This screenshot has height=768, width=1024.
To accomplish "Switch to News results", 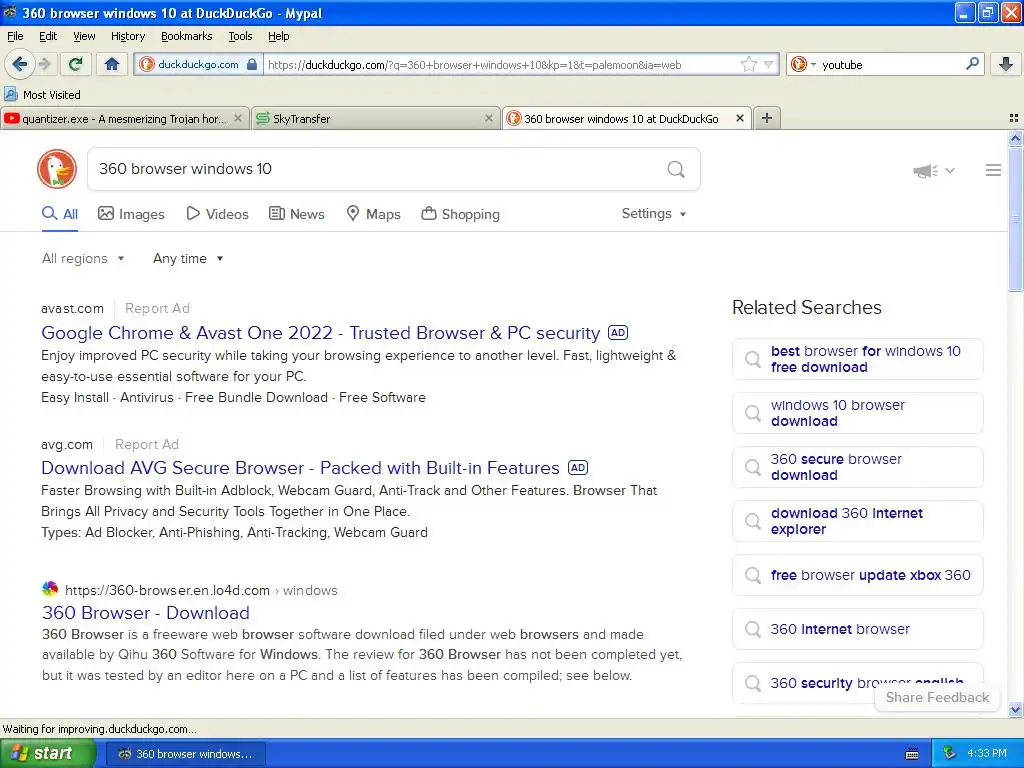I will pyautogui.click(x=297, y=214).
